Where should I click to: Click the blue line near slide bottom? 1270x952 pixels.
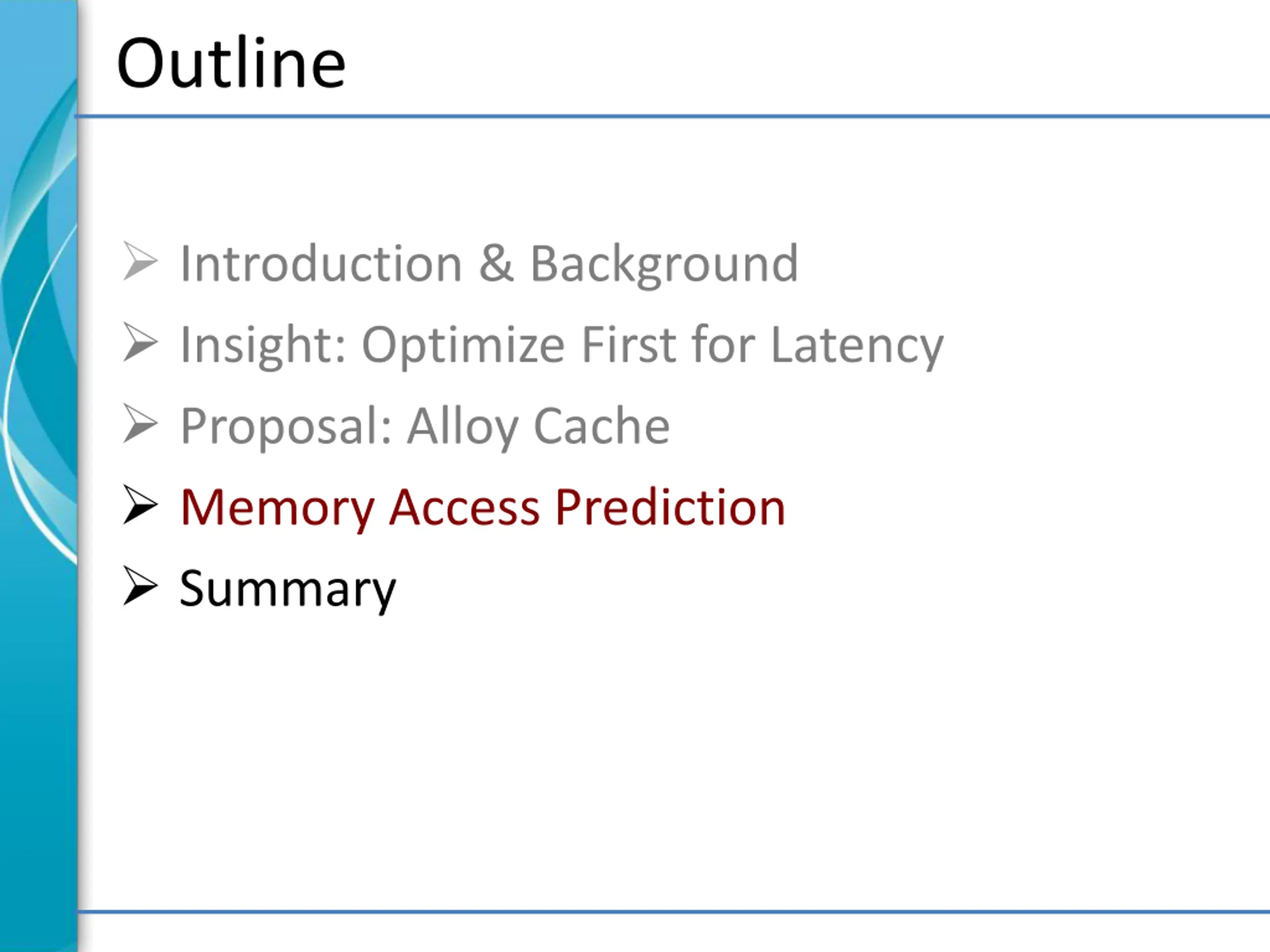672,911
